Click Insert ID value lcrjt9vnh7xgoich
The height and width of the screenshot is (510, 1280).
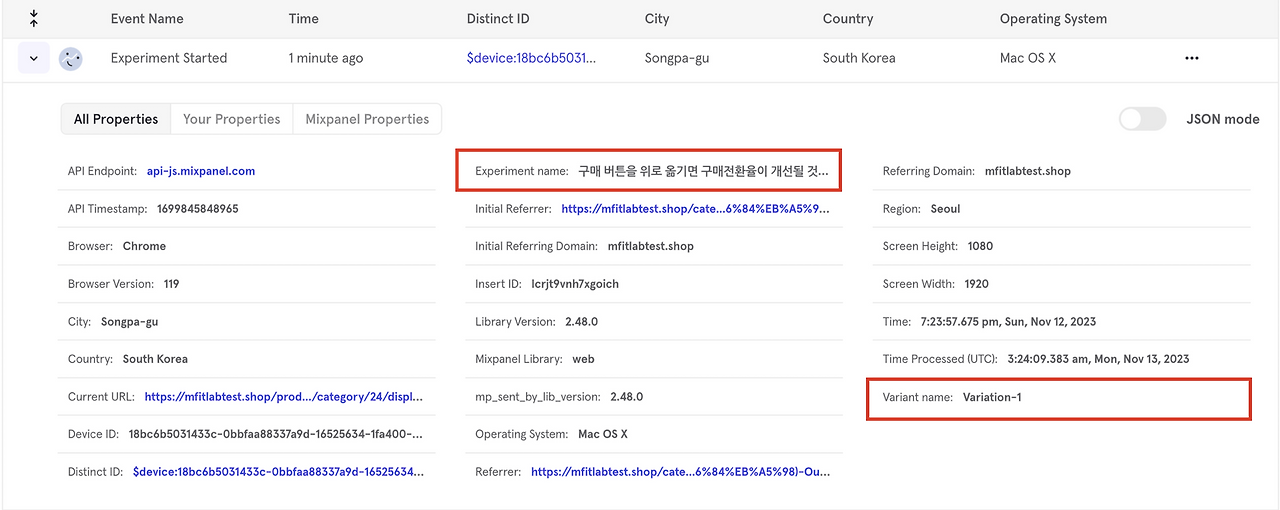(575, 284)
